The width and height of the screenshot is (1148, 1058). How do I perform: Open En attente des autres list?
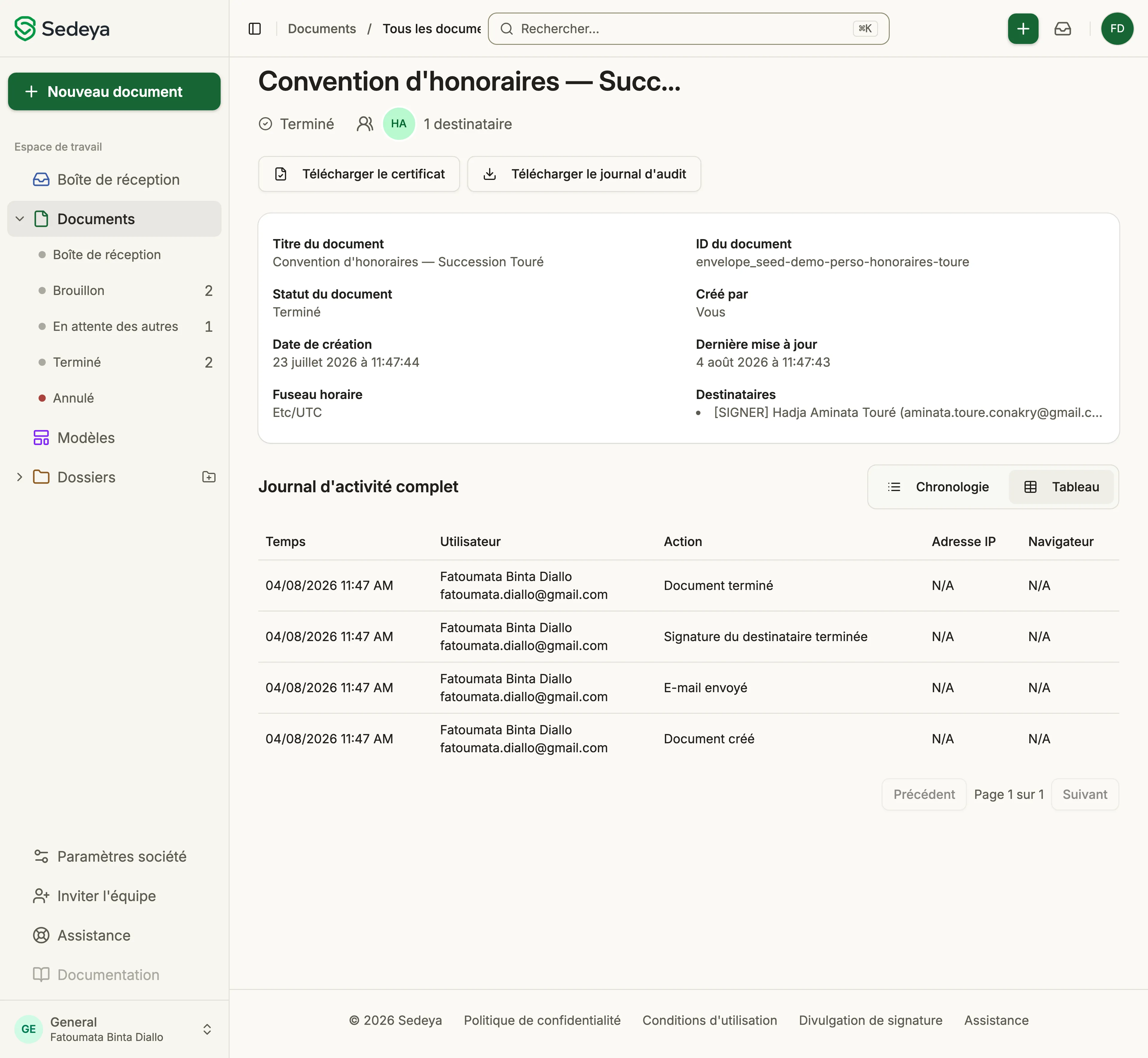tap(126, 326)
